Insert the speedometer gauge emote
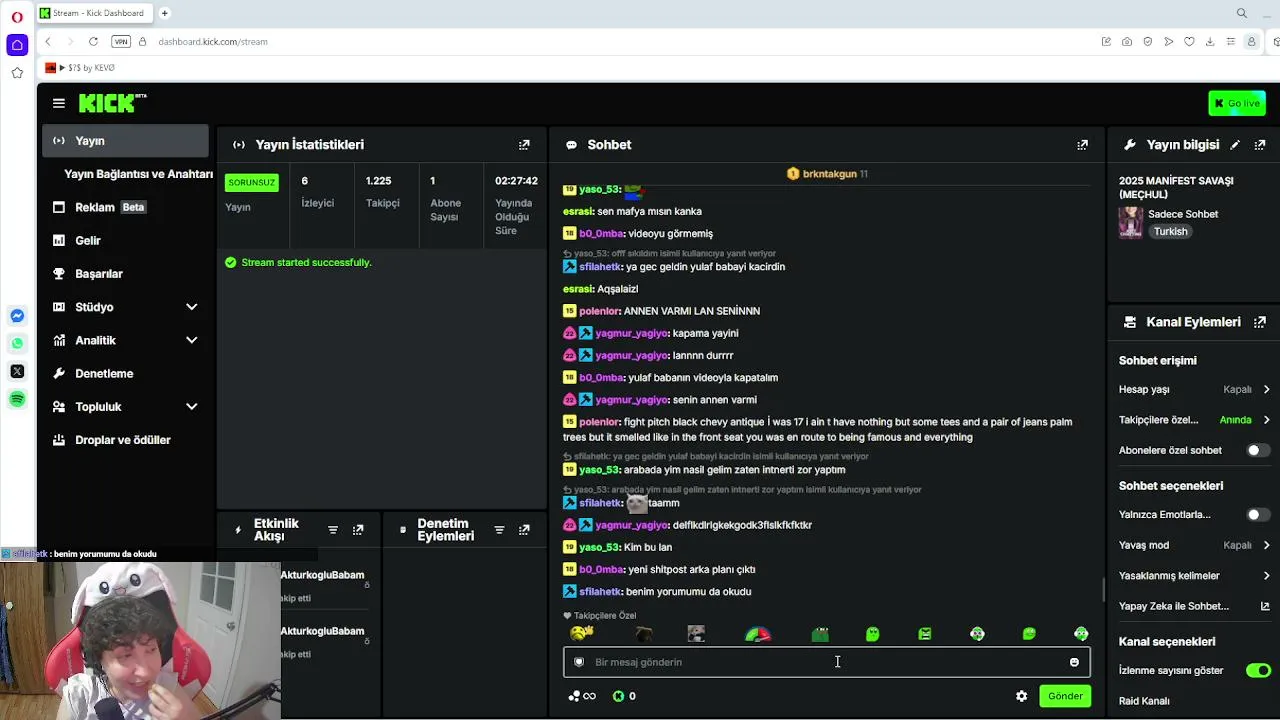Screen dimensions: 1280x720 758,634
